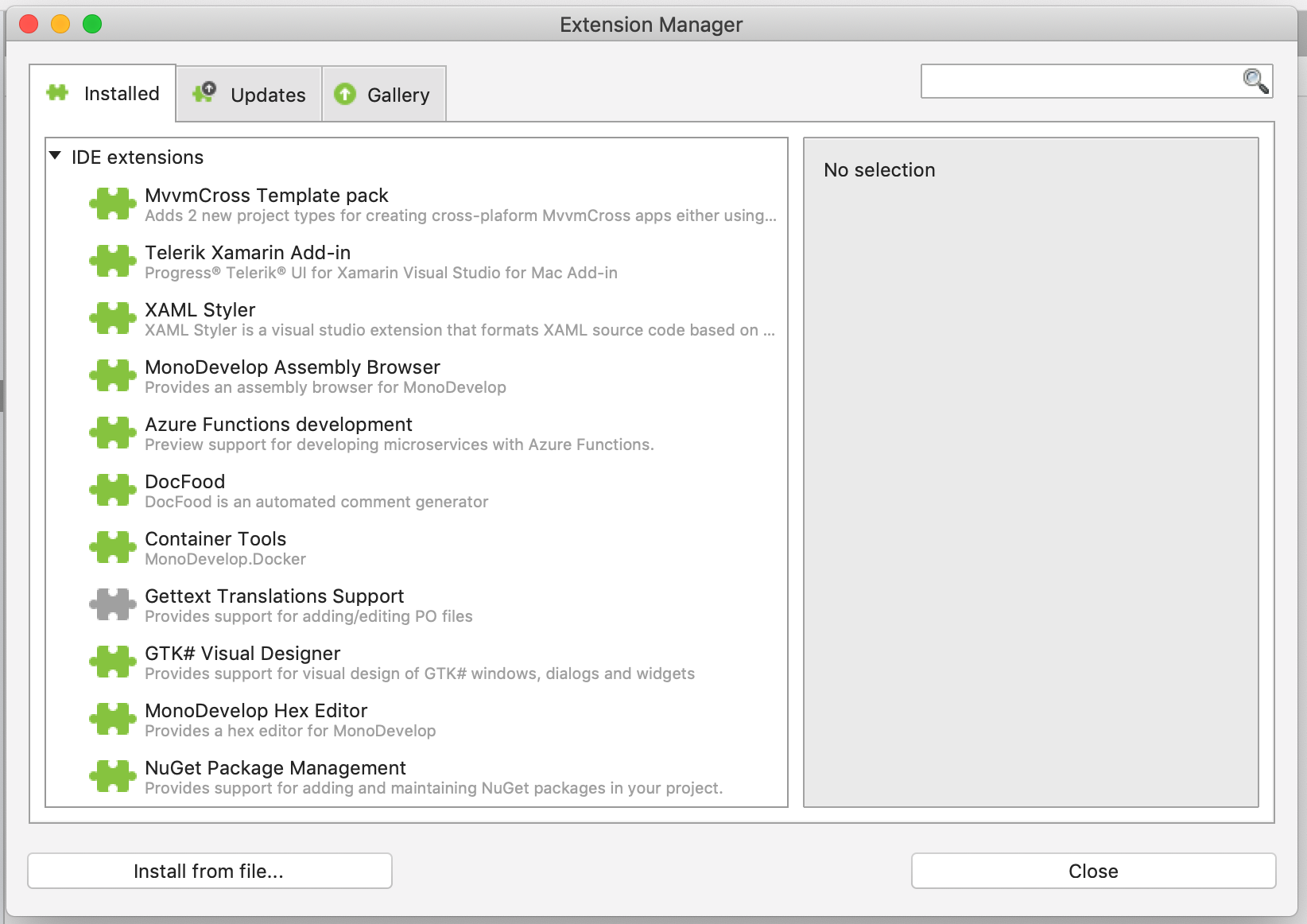Click the magnifying glass search icon

pos(1255,80)
